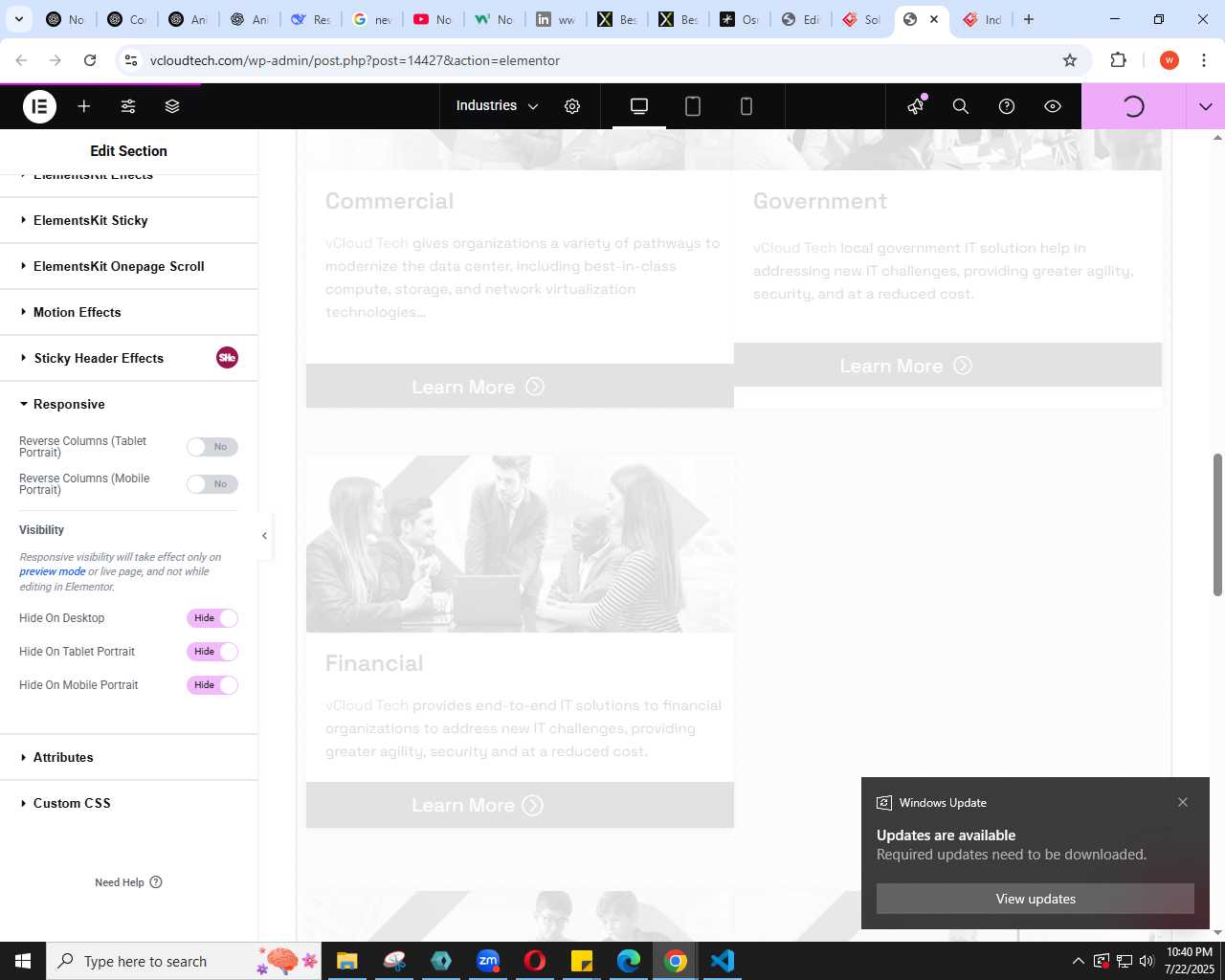Open the Windows Start menu
1225x980 pixels.
23,961
